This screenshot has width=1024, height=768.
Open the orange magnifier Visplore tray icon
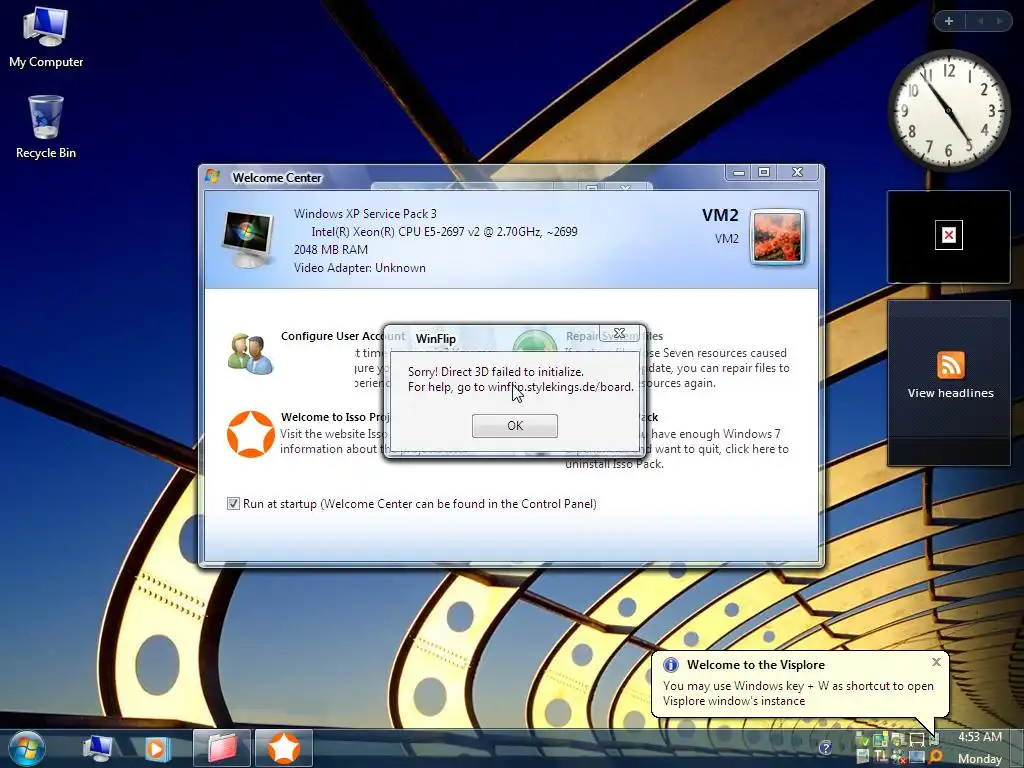935,757
